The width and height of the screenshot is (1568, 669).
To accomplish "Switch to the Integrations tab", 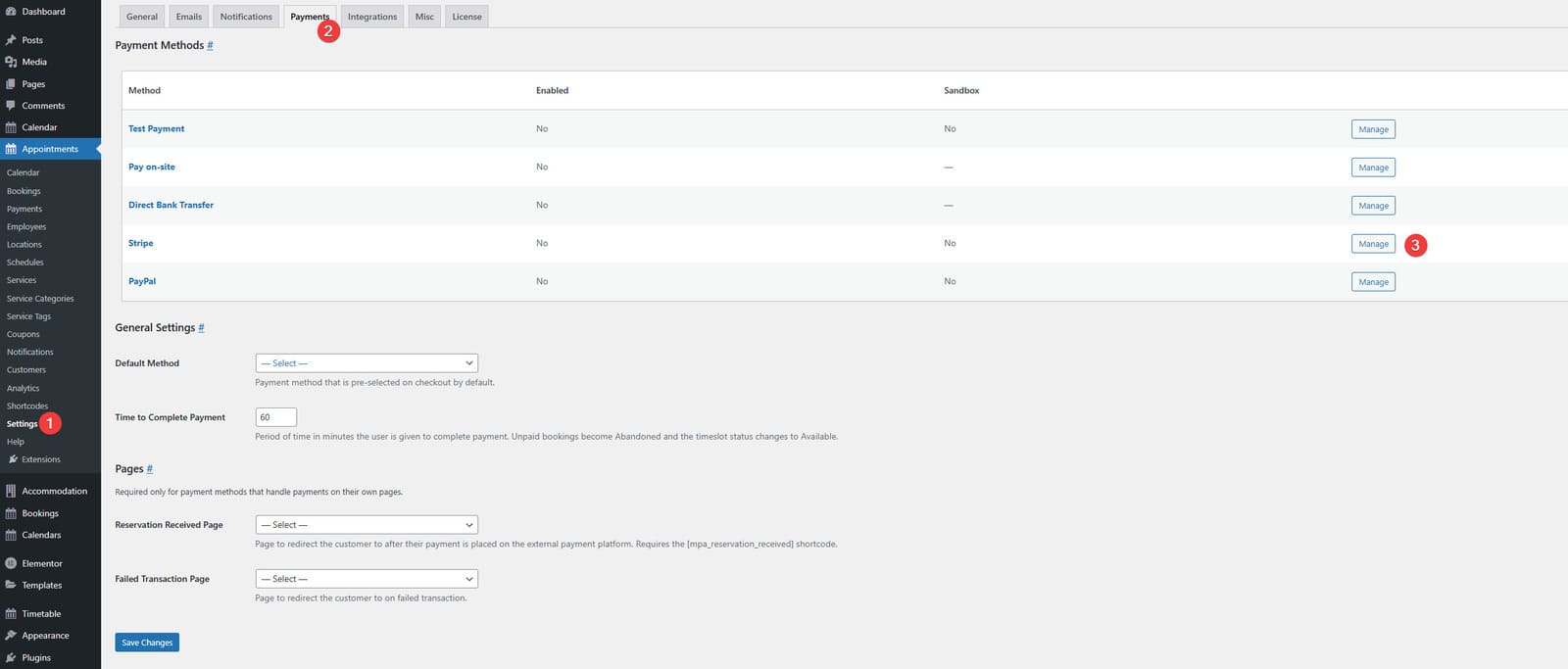I will pyautogui.click(x=372, y=17).
